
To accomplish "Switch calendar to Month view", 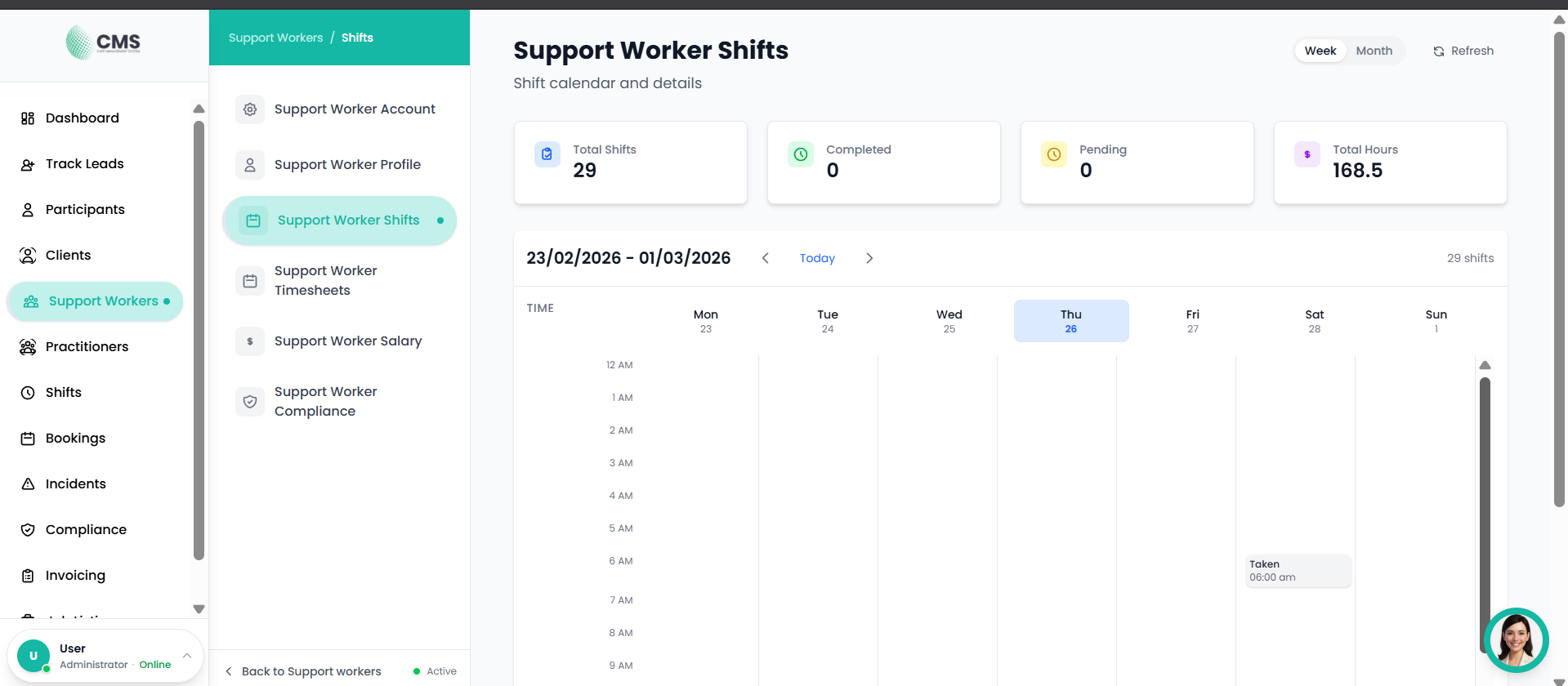I will 1374,51.
